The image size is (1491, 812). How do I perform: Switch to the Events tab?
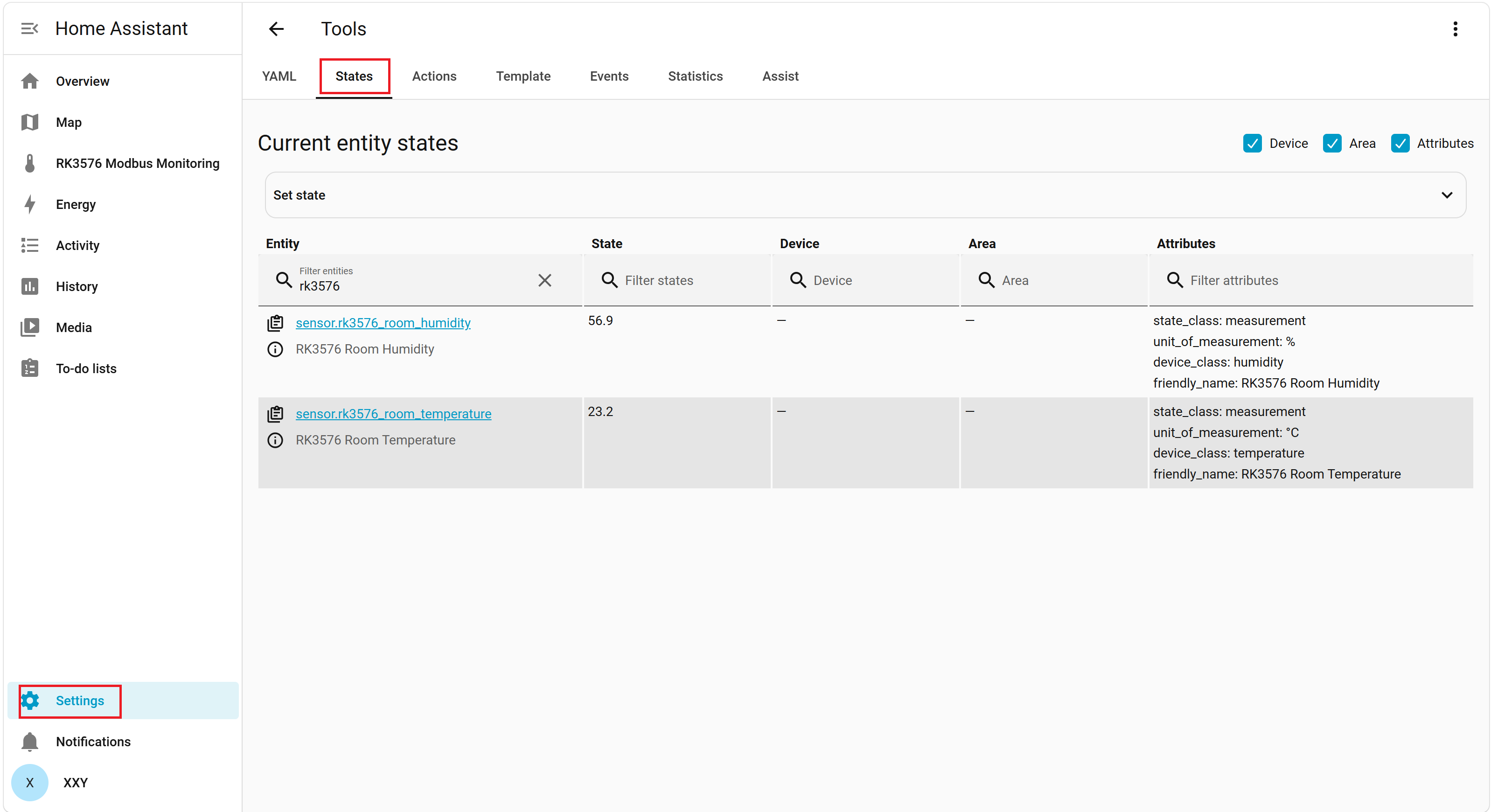tap(609, 76)
